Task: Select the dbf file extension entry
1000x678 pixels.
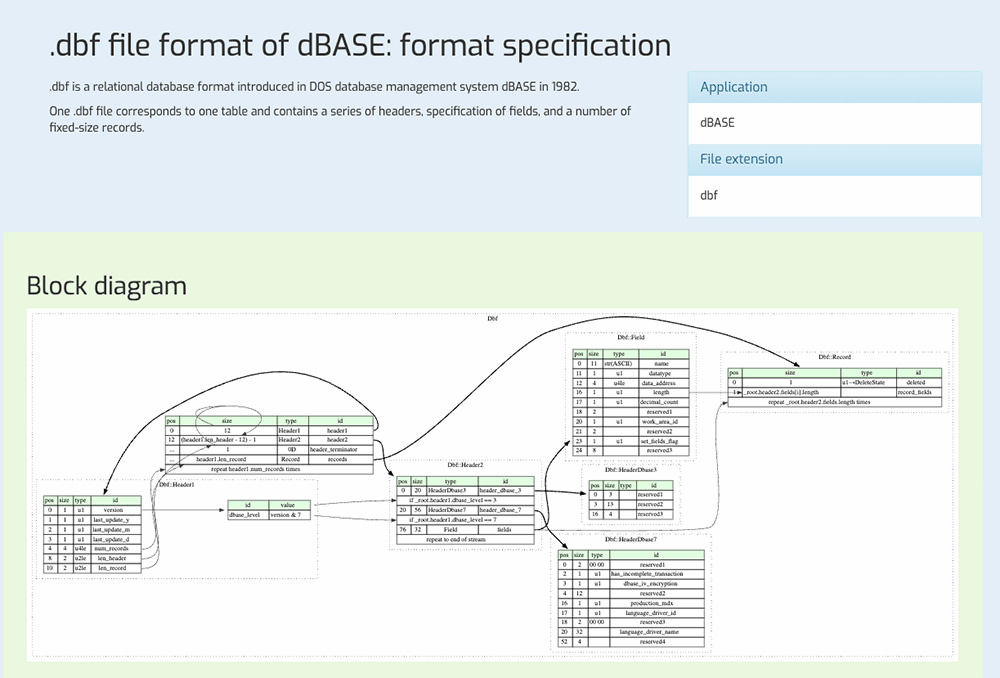Action: pos(709,195)
